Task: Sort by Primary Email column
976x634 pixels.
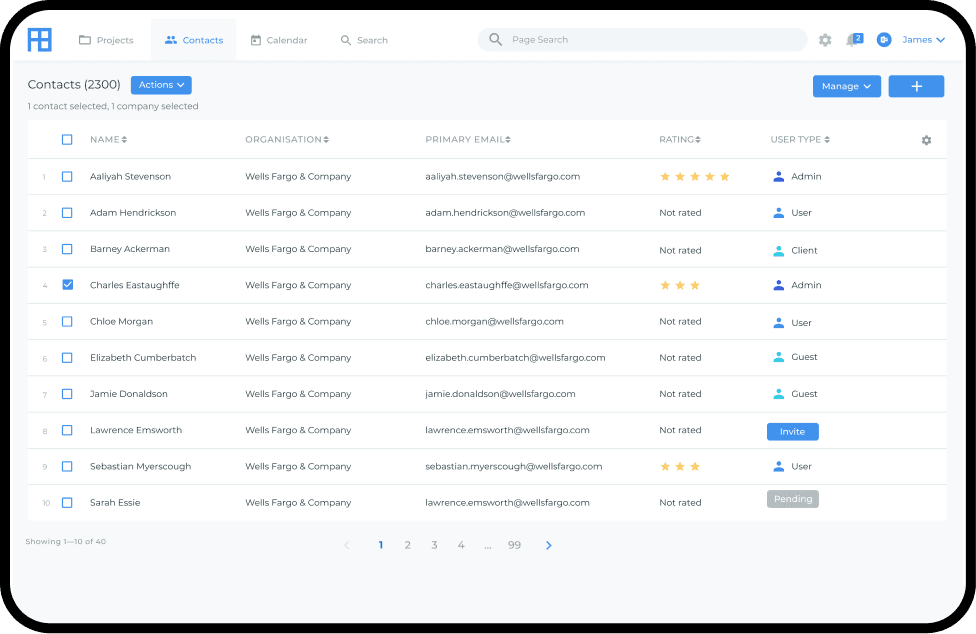Action: pyautogui.click(x=468, y=139)
